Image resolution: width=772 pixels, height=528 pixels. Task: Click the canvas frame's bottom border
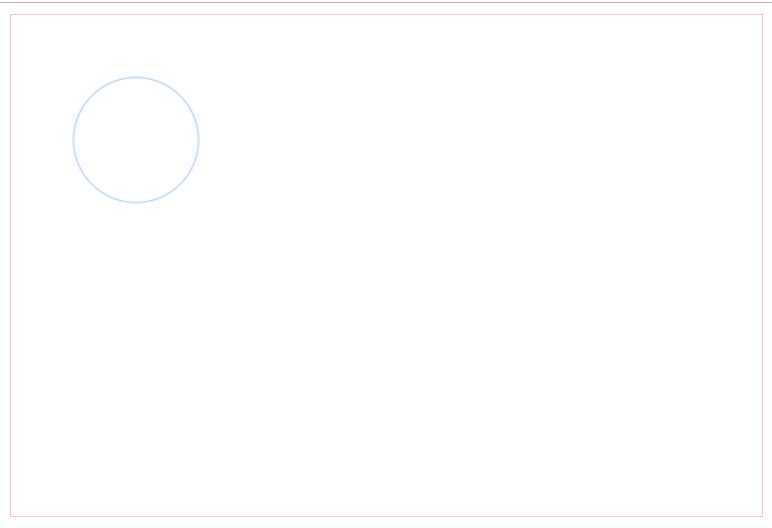coord(386,516)
